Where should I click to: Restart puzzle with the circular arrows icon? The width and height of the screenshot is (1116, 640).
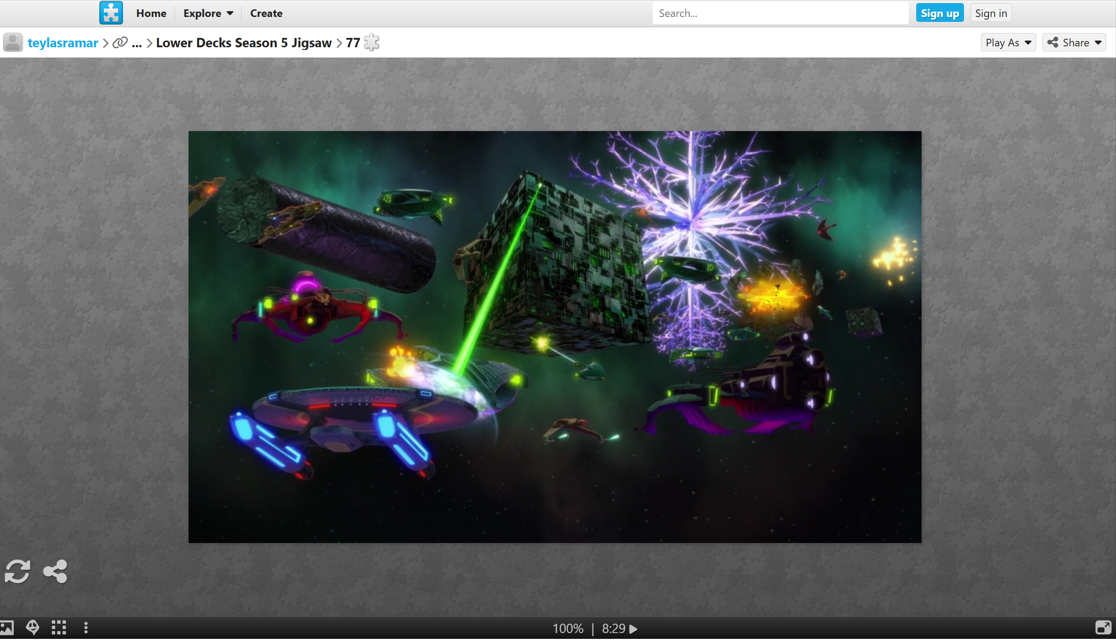[x=17, y=571]
